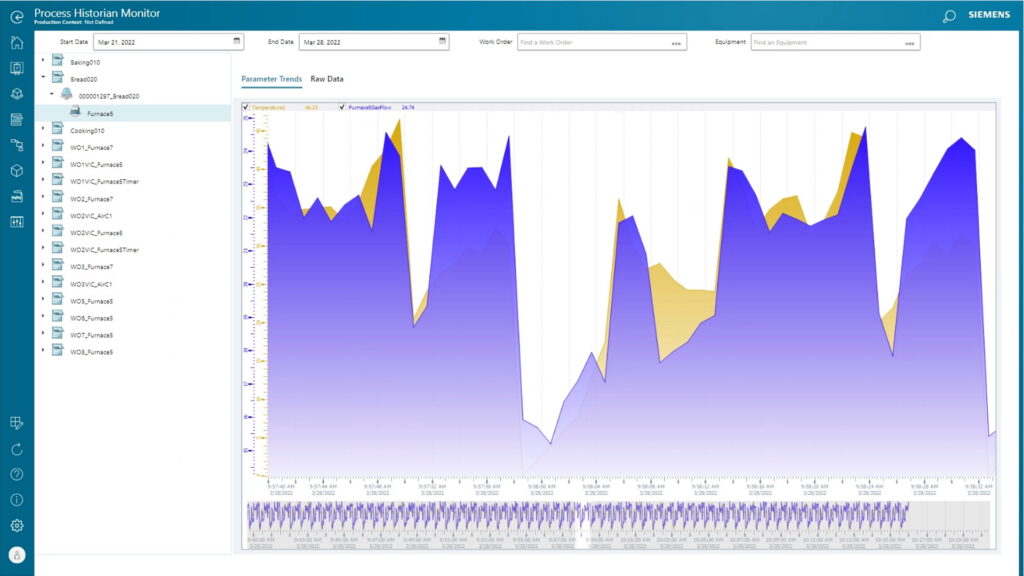Toggle the Furnace5GasFlow series checkbox
This screenshot has width=1024, height=576.
342,107
